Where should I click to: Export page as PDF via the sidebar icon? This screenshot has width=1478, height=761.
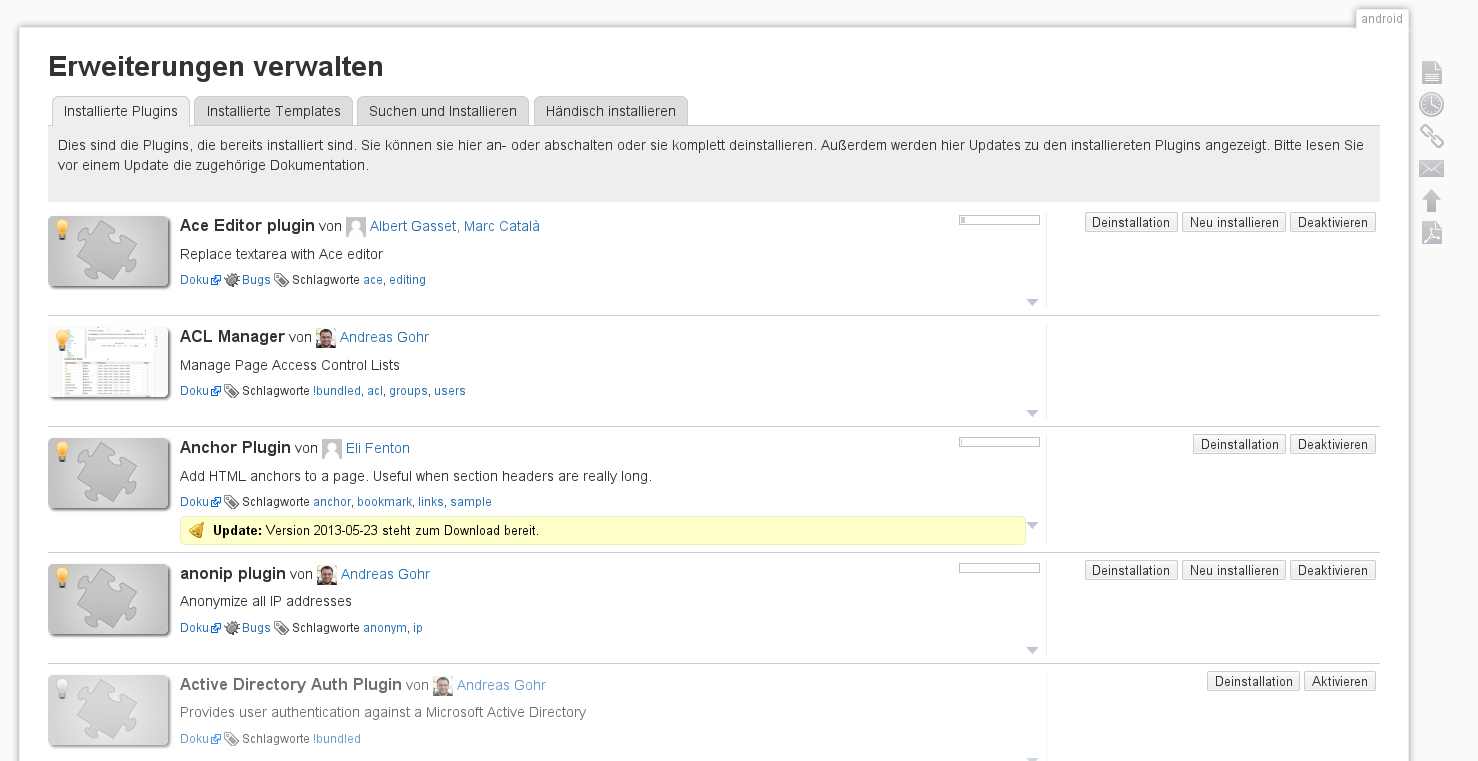(x=1431, y=233)
